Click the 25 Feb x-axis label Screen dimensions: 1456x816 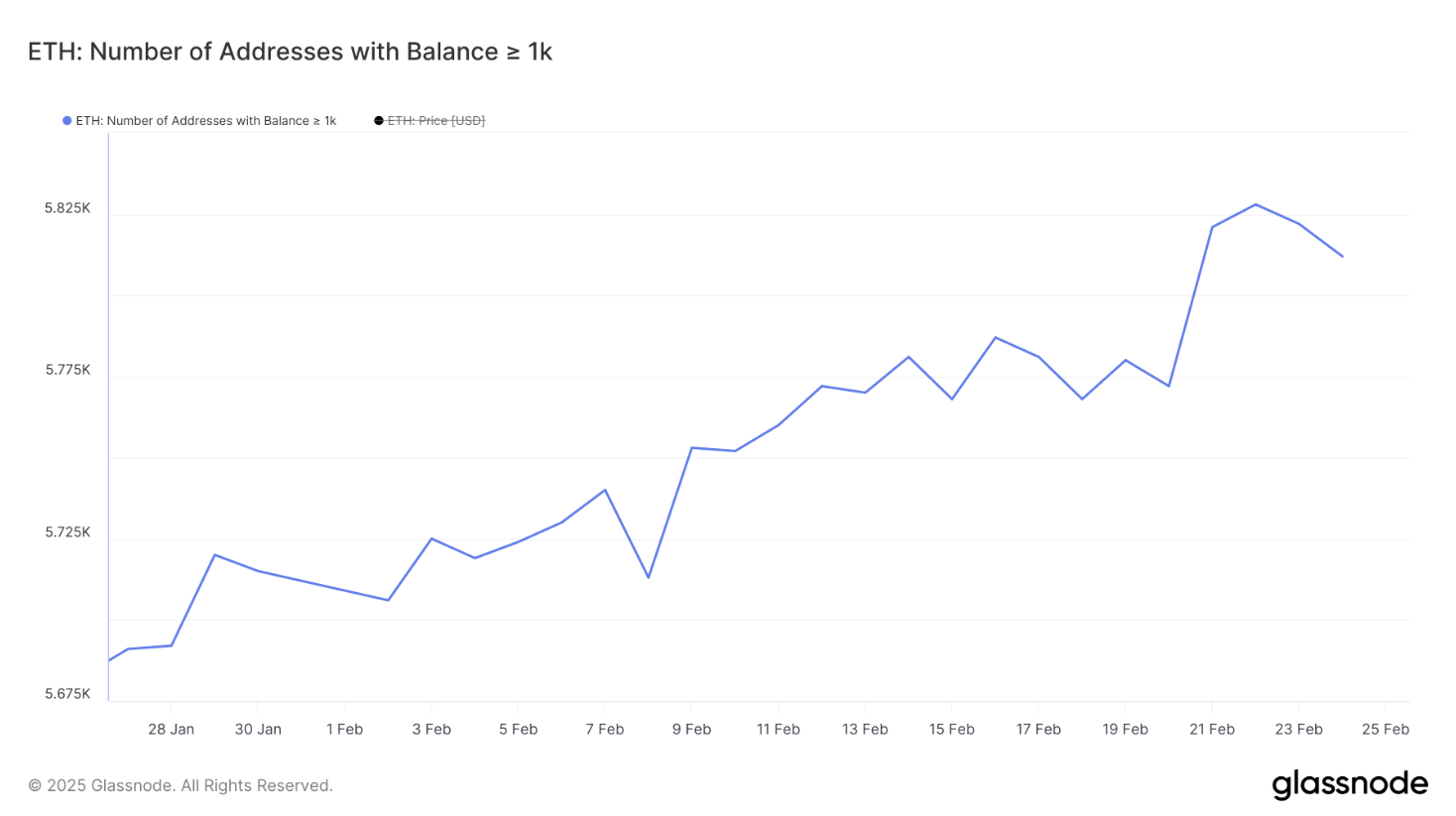coord(1385,729)
